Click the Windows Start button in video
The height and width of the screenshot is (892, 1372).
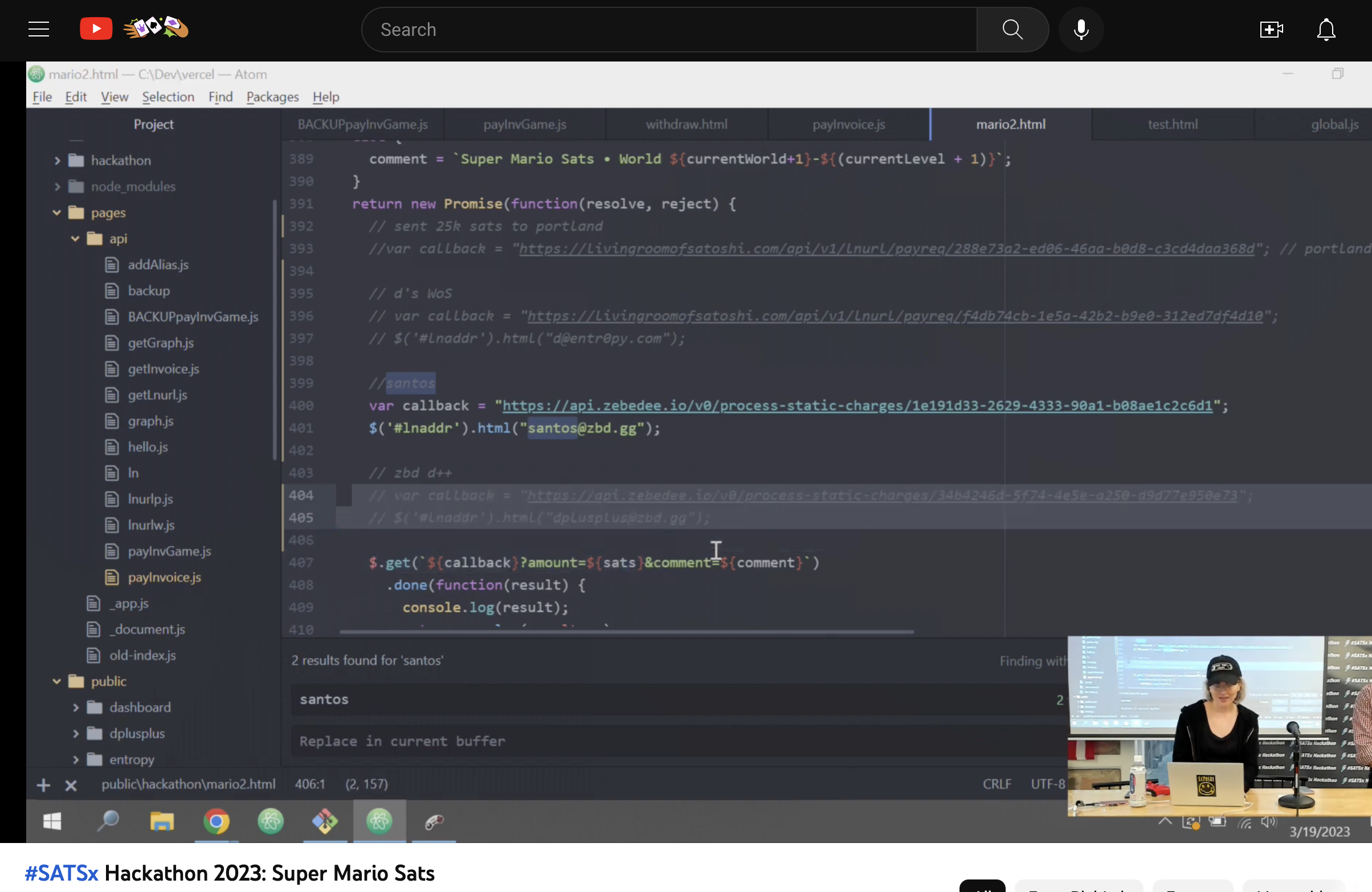pyautogui.click(x=52, y=821)
